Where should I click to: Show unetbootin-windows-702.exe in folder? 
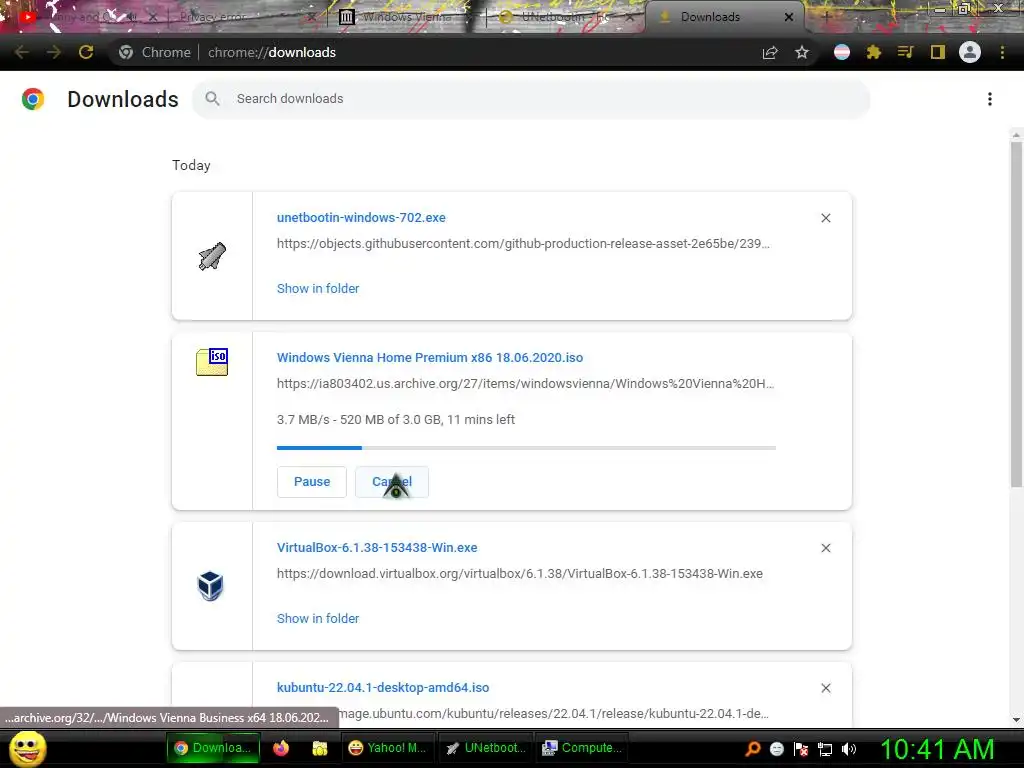318,289
